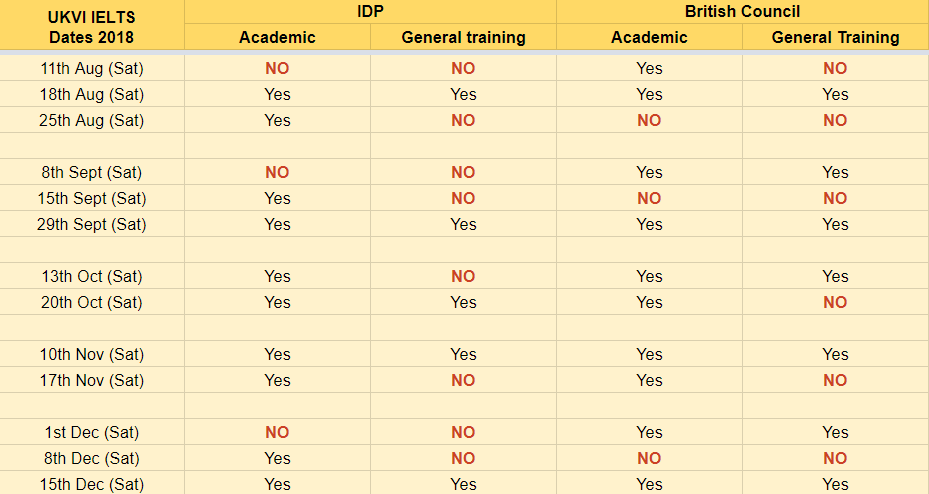This screenshot has width=929, height=494.
Task: Select the British Council column group header
Action: tap(742, 12)
